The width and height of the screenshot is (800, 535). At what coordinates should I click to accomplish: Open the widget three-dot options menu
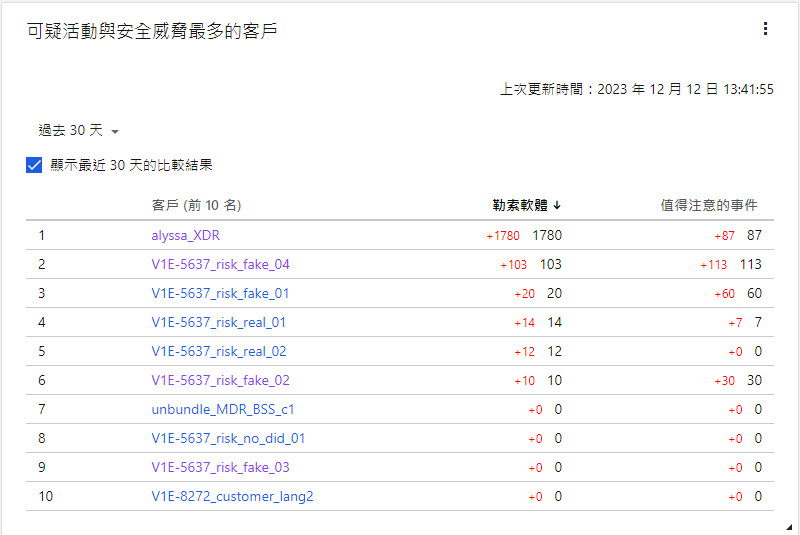(x=765, y=29)
